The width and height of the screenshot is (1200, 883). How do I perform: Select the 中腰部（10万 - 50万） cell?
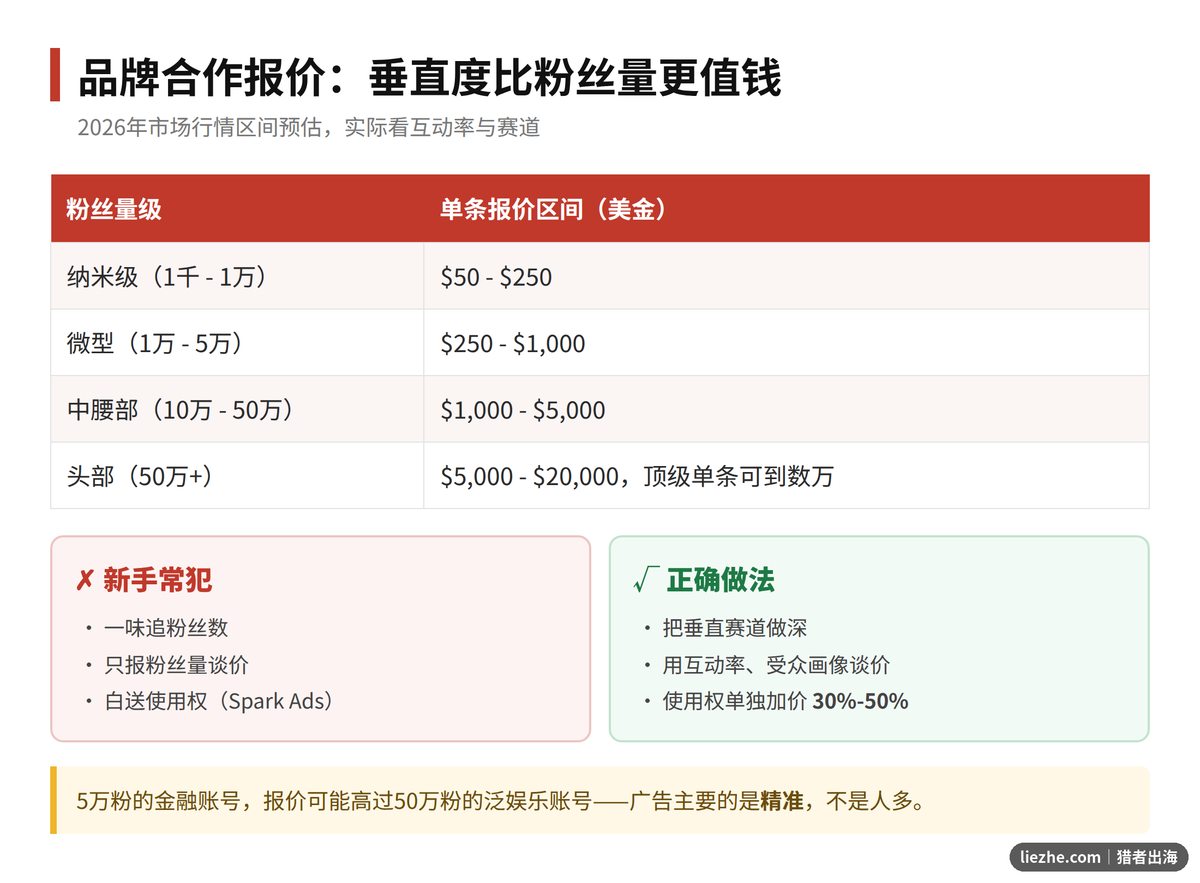coord(237,409)
